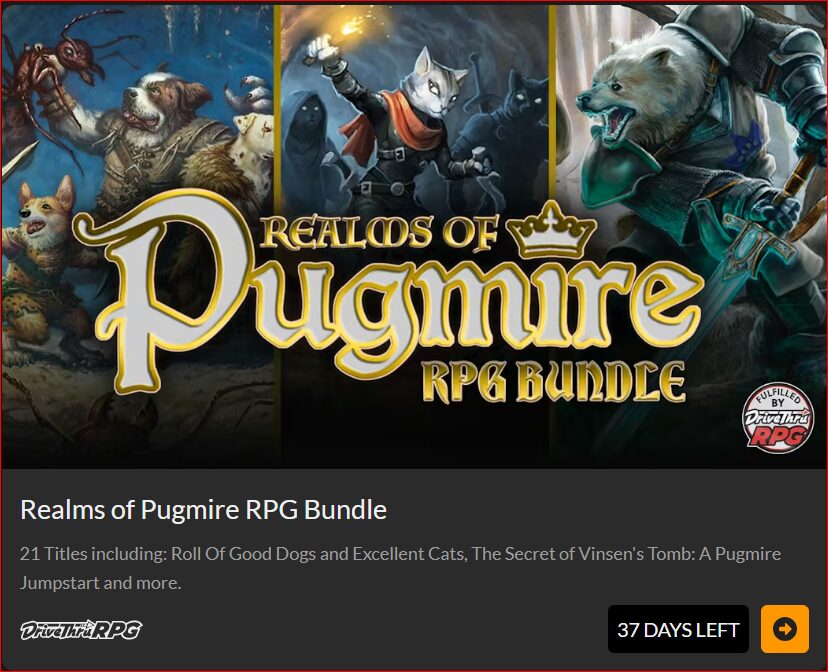Image resolution: width=828 pixels, height=672 pixels.
Task: Select the gold RPG BUNDLE banner text
Action: pyautogui.click(x=553, y=381)
